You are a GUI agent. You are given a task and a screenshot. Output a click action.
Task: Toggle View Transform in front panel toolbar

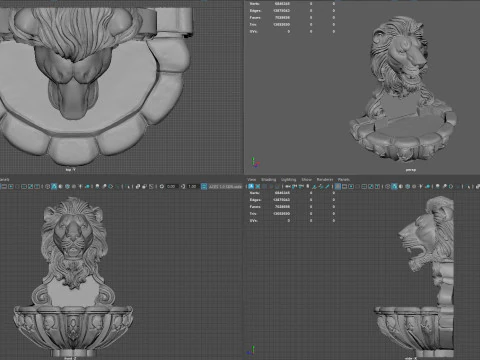point(204,186)
